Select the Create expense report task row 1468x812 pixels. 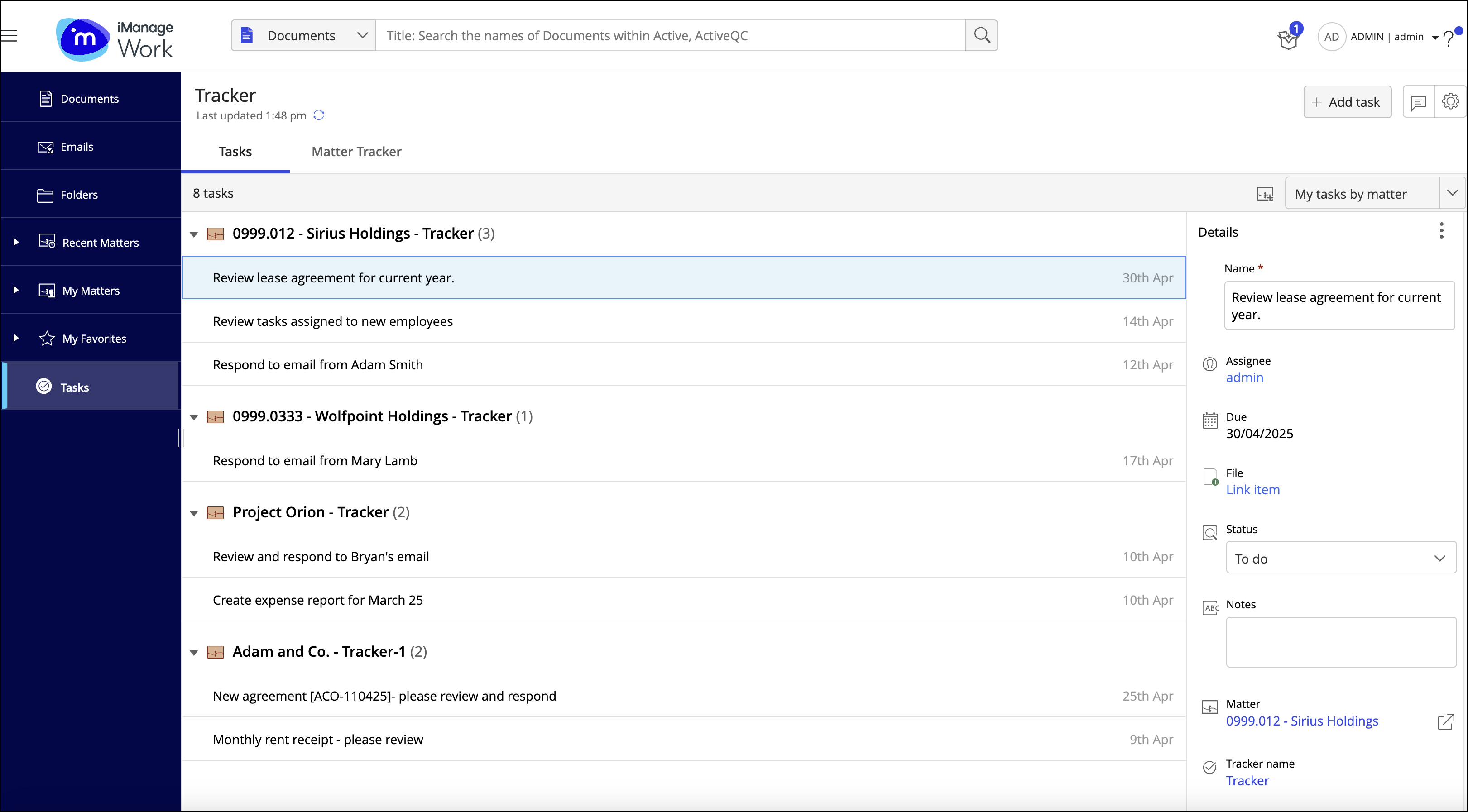pos(683,600)
